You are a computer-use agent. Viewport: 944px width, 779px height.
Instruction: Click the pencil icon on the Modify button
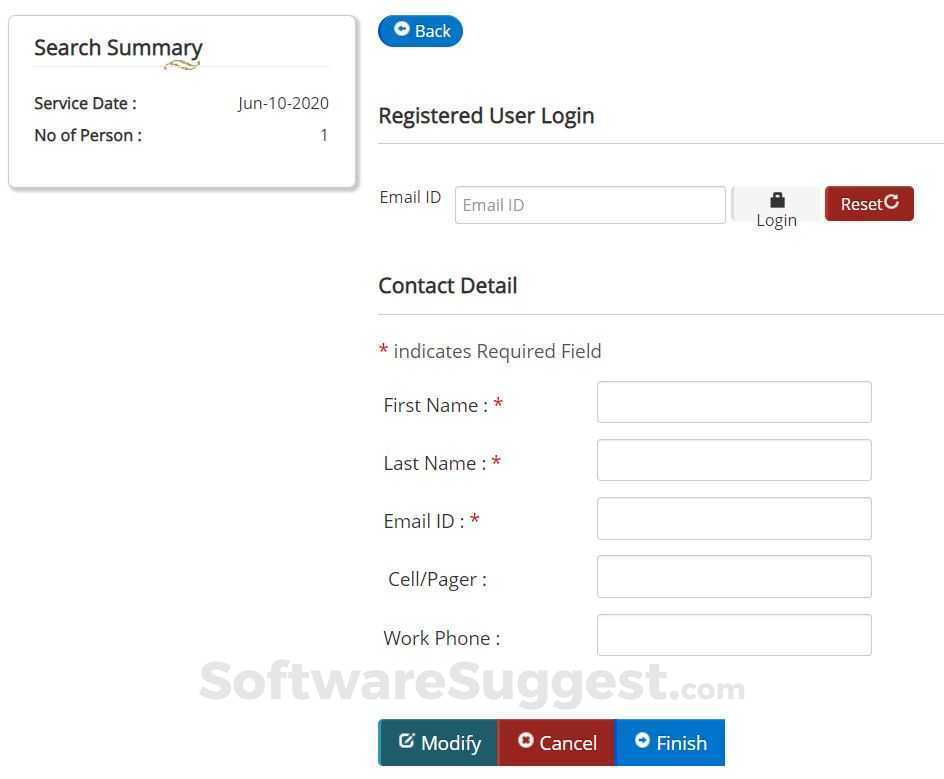[x=406, y=741]
